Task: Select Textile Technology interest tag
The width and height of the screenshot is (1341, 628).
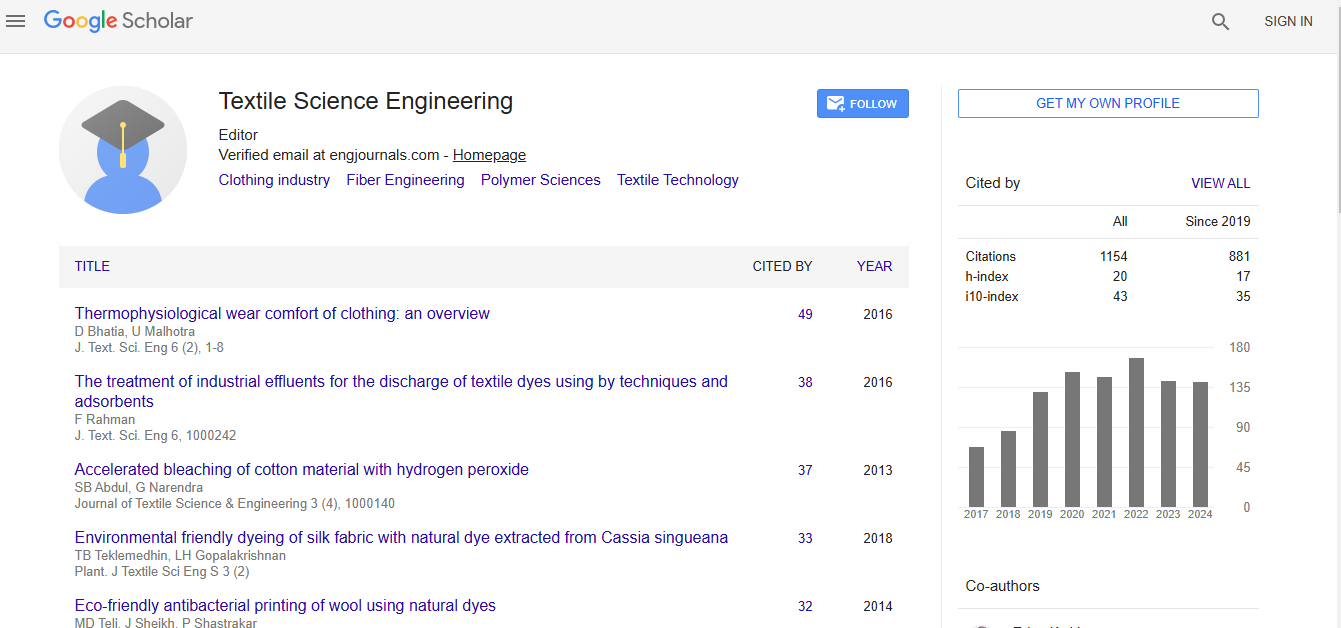Action: [x=677, y=180]
